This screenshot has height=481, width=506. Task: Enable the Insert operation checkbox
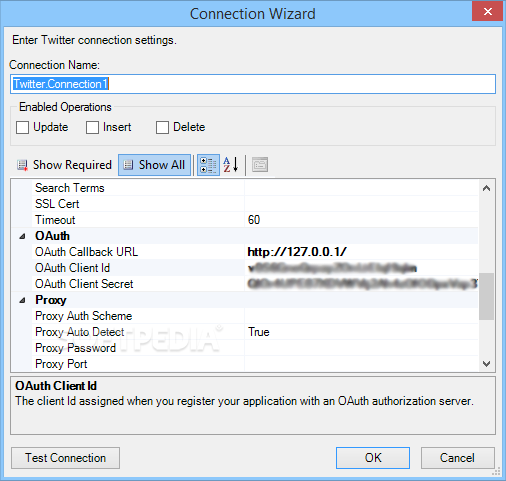tap(92, 127)
